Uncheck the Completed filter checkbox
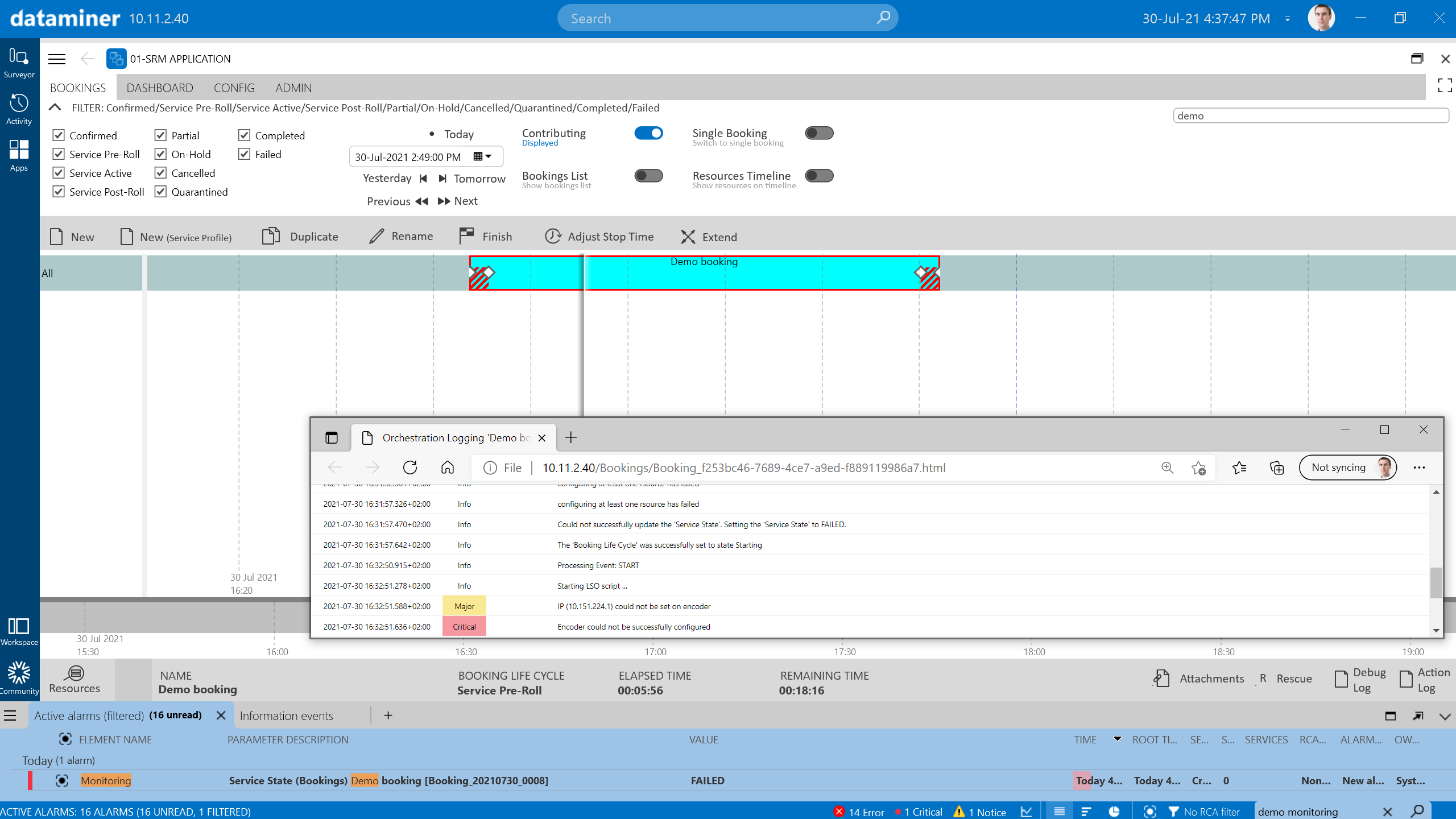The image size is (1456, 819). (245, 135)
